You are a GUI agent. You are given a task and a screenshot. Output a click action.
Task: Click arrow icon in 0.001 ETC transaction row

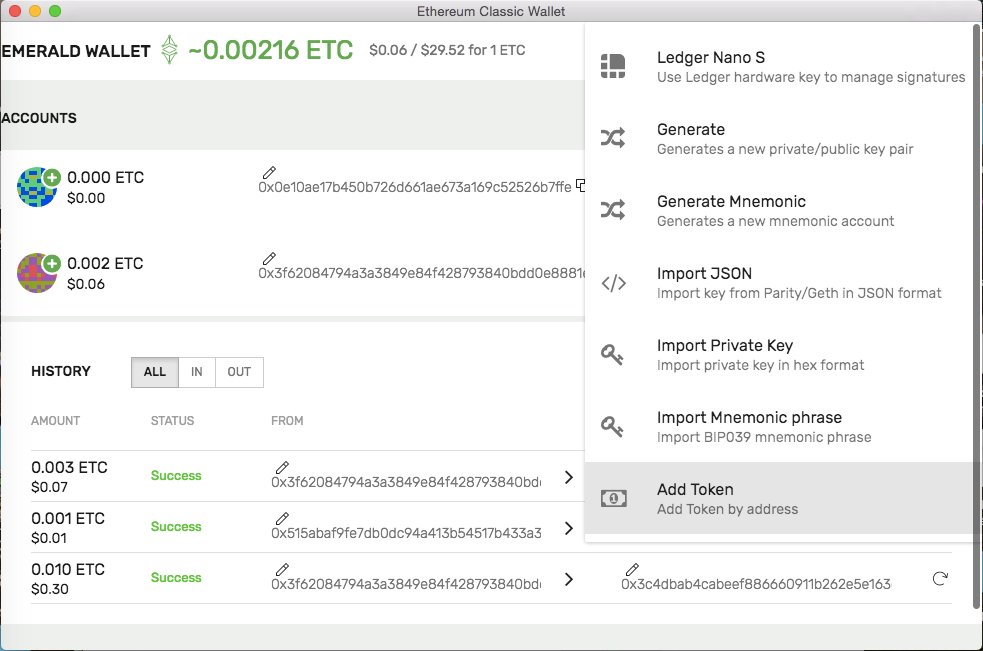click(x=569, y=528)
